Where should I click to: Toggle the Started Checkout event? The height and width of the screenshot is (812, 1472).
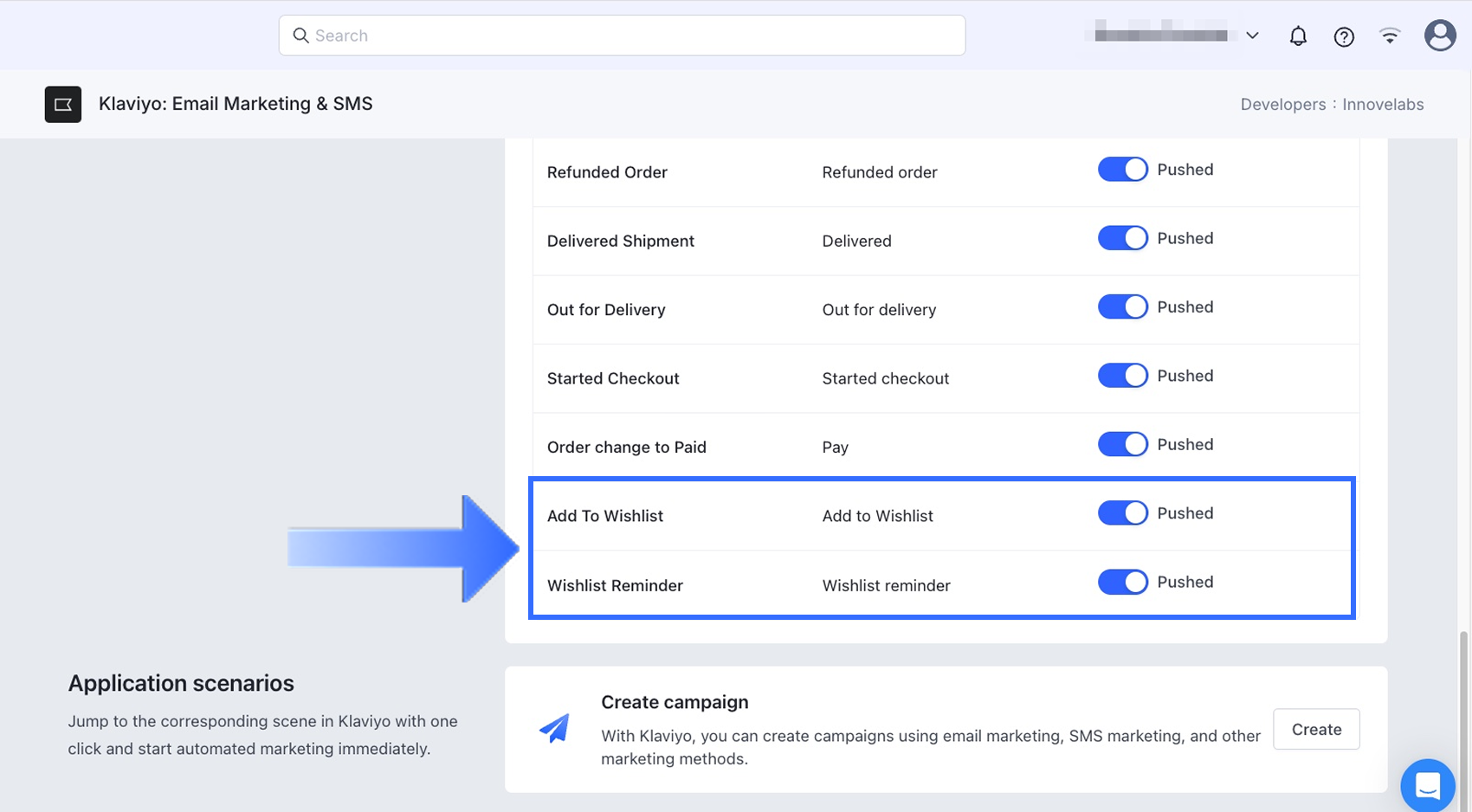click(1122, 376)
